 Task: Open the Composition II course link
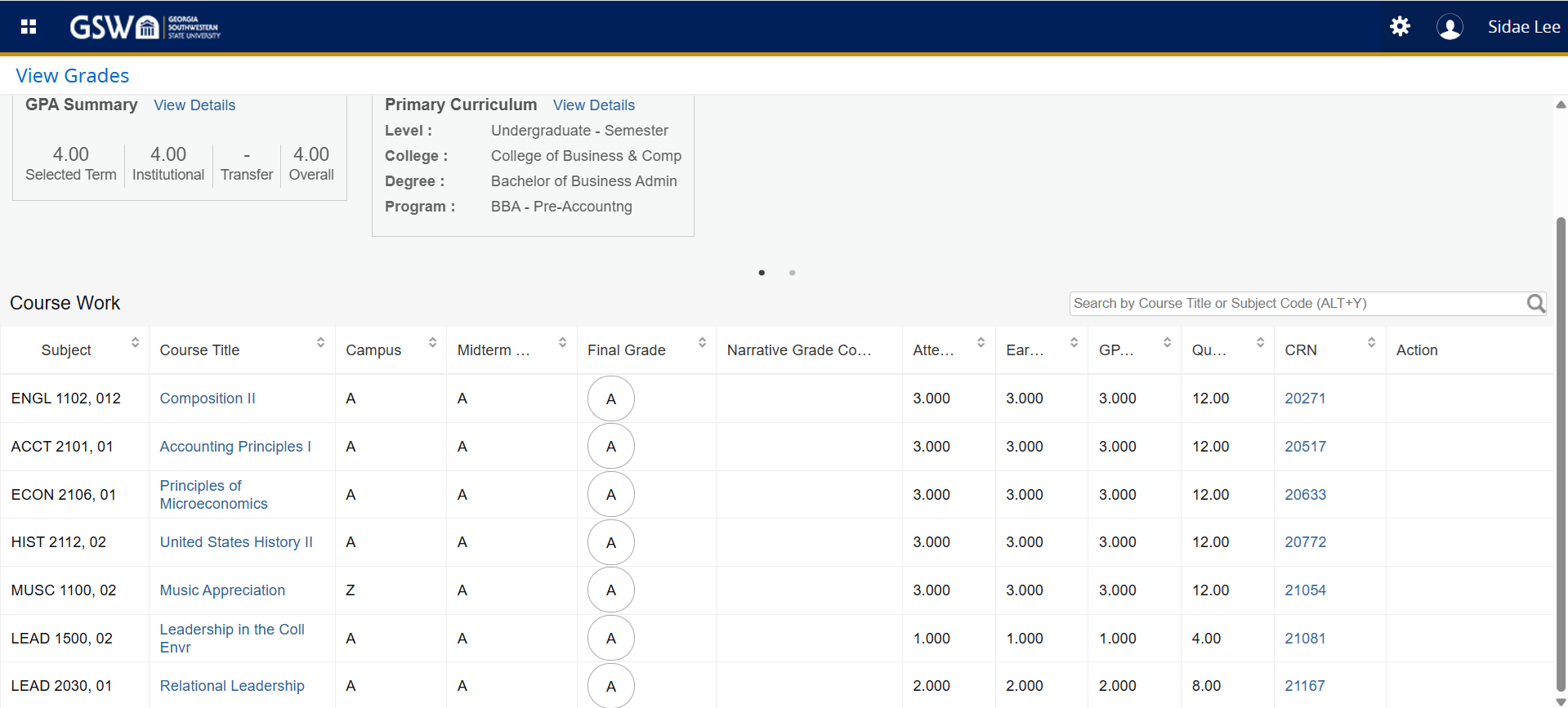pyautogui.click(x=208, y=399)
